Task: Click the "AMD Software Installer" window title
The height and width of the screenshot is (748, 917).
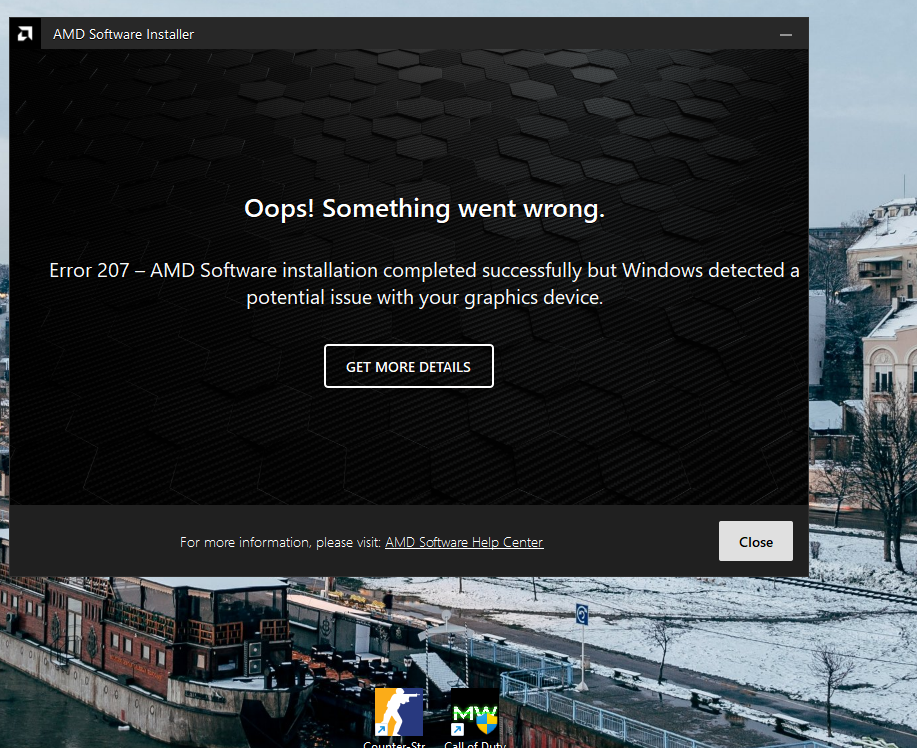Action: click(x=124, y=34)
